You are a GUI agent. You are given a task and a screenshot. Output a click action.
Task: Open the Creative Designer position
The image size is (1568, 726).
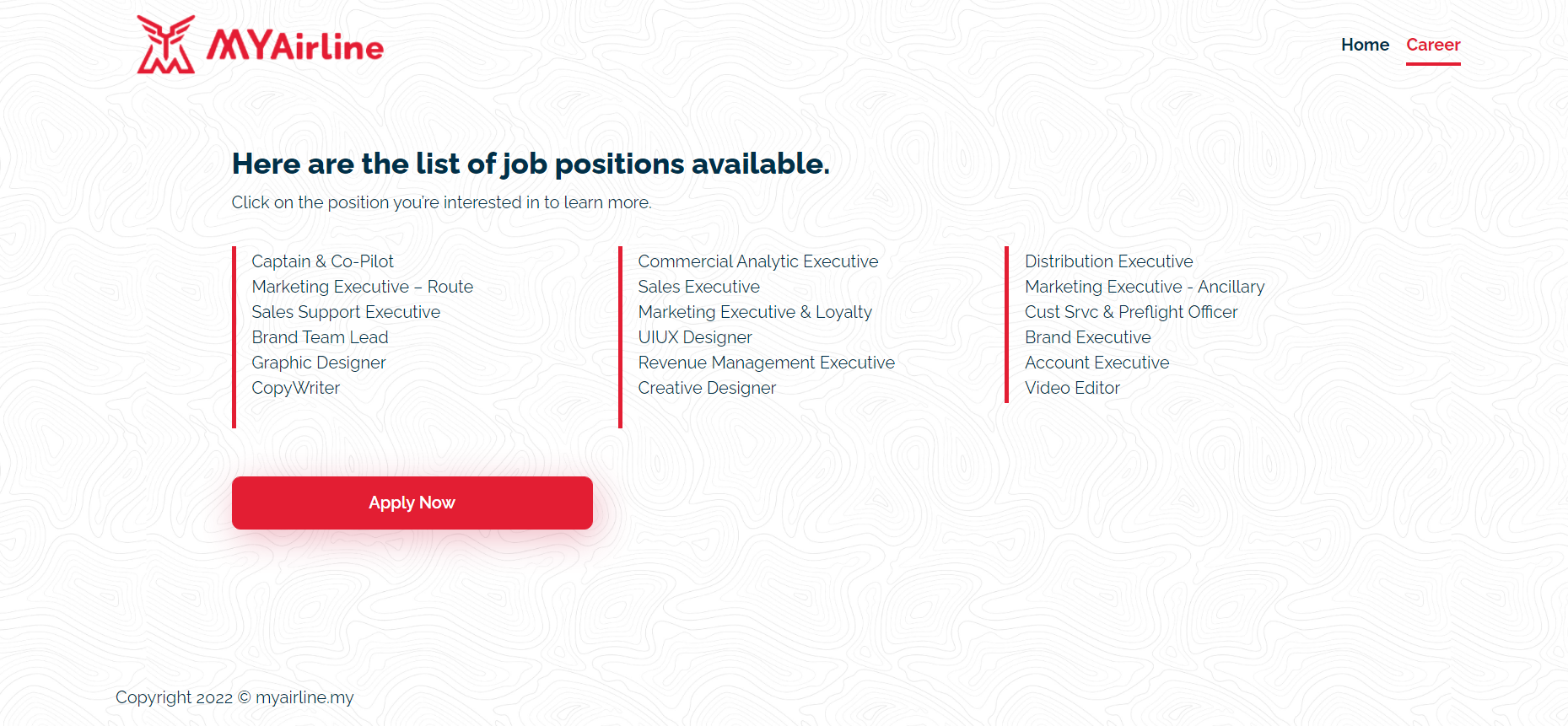707,388
